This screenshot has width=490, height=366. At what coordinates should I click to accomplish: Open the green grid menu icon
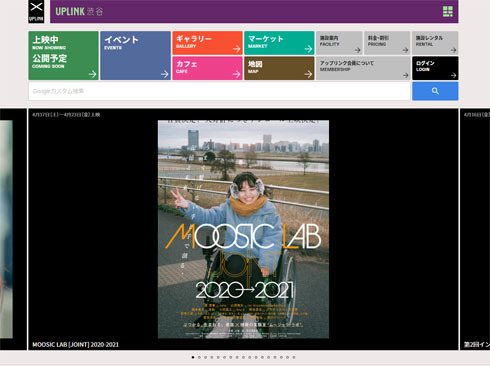point(448,11)
